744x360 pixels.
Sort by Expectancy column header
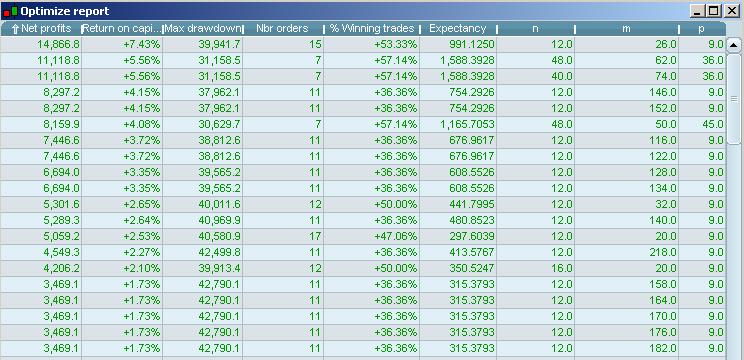(x=458, y=28)
